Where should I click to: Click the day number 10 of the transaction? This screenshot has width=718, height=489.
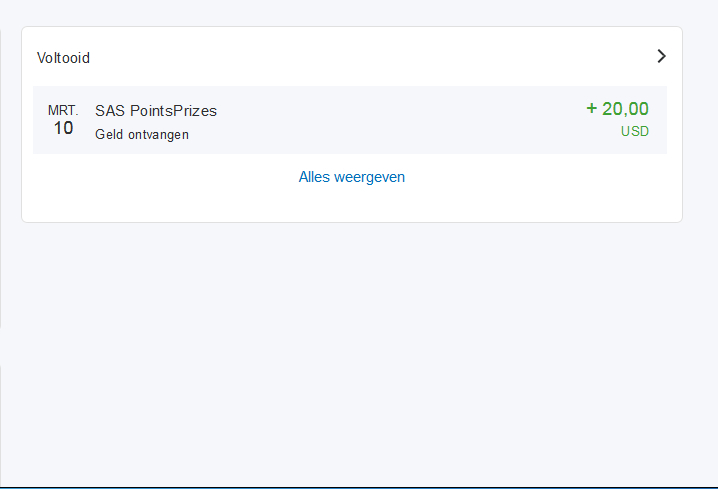(63, 128)
